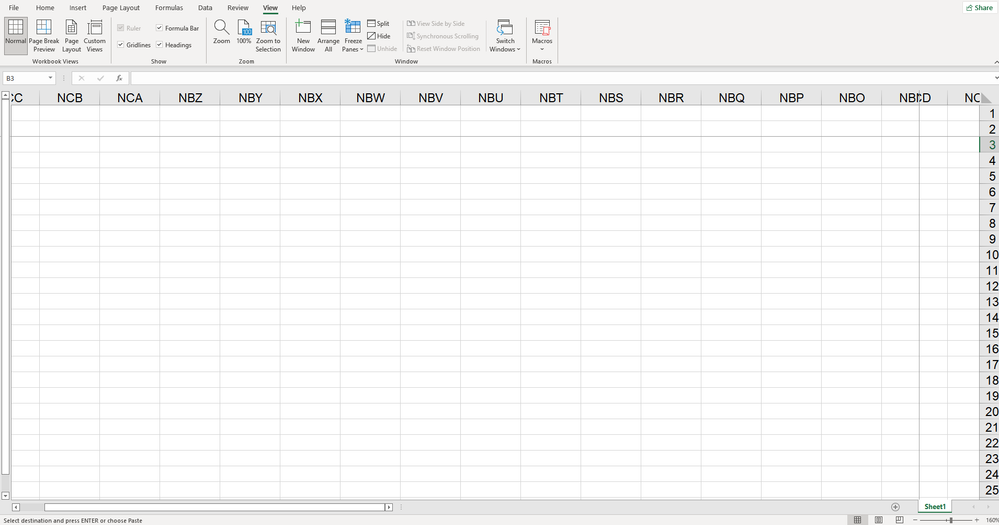The height and width of the screenshot is (525, 999).
Task: Click vertical scrollbar up arrow
Action: point(5,96)
